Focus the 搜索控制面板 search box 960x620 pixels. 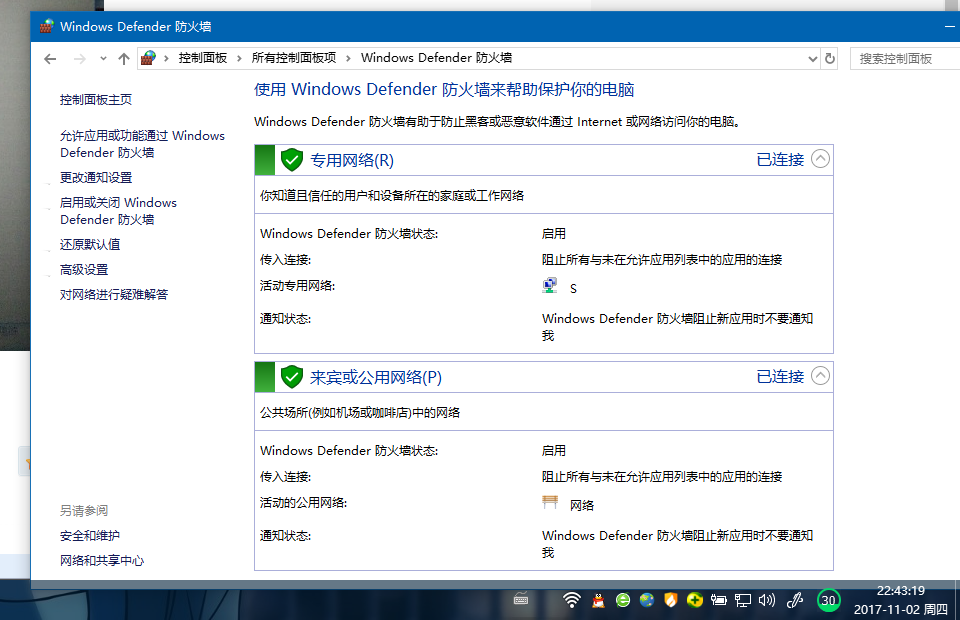coord(905,59)
